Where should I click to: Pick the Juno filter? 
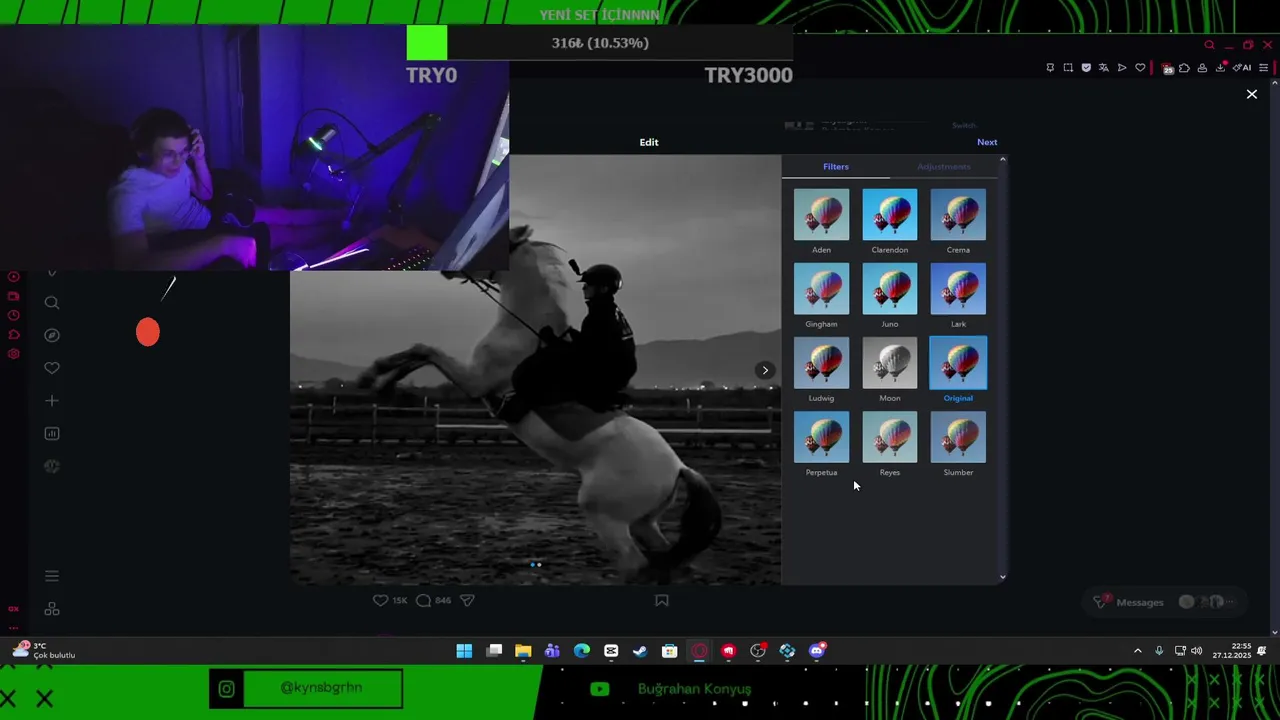pyautogui.click(x=889, y=288)
